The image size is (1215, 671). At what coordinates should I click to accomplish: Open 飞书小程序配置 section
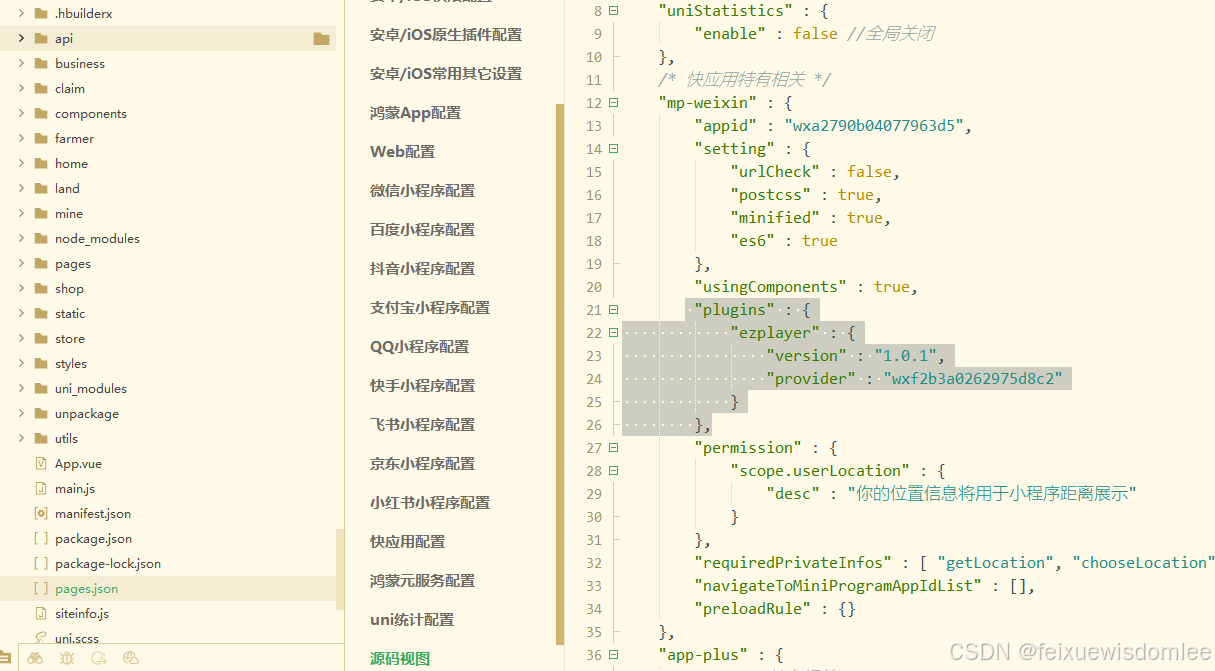(x=423, y=425)
